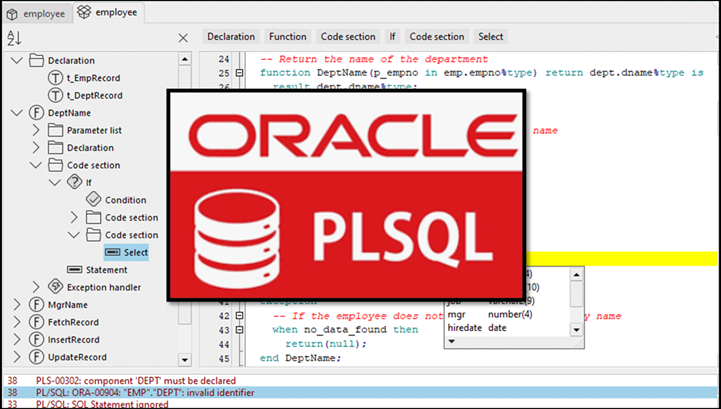Select Exception handler lightning icon
The height and width of the screenshot is (409, 721).
coord(55,287)
